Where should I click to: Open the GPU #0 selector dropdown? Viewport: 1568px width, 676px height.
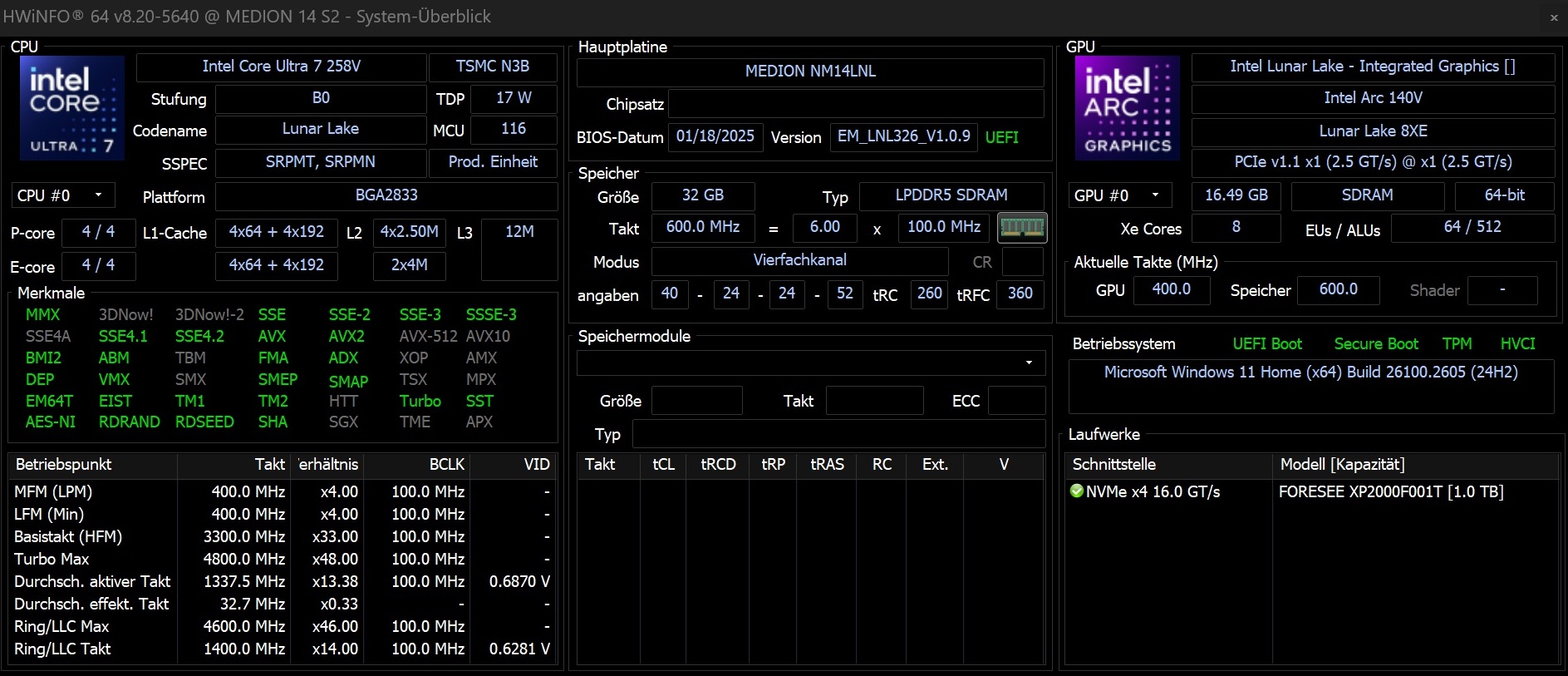1120,195
